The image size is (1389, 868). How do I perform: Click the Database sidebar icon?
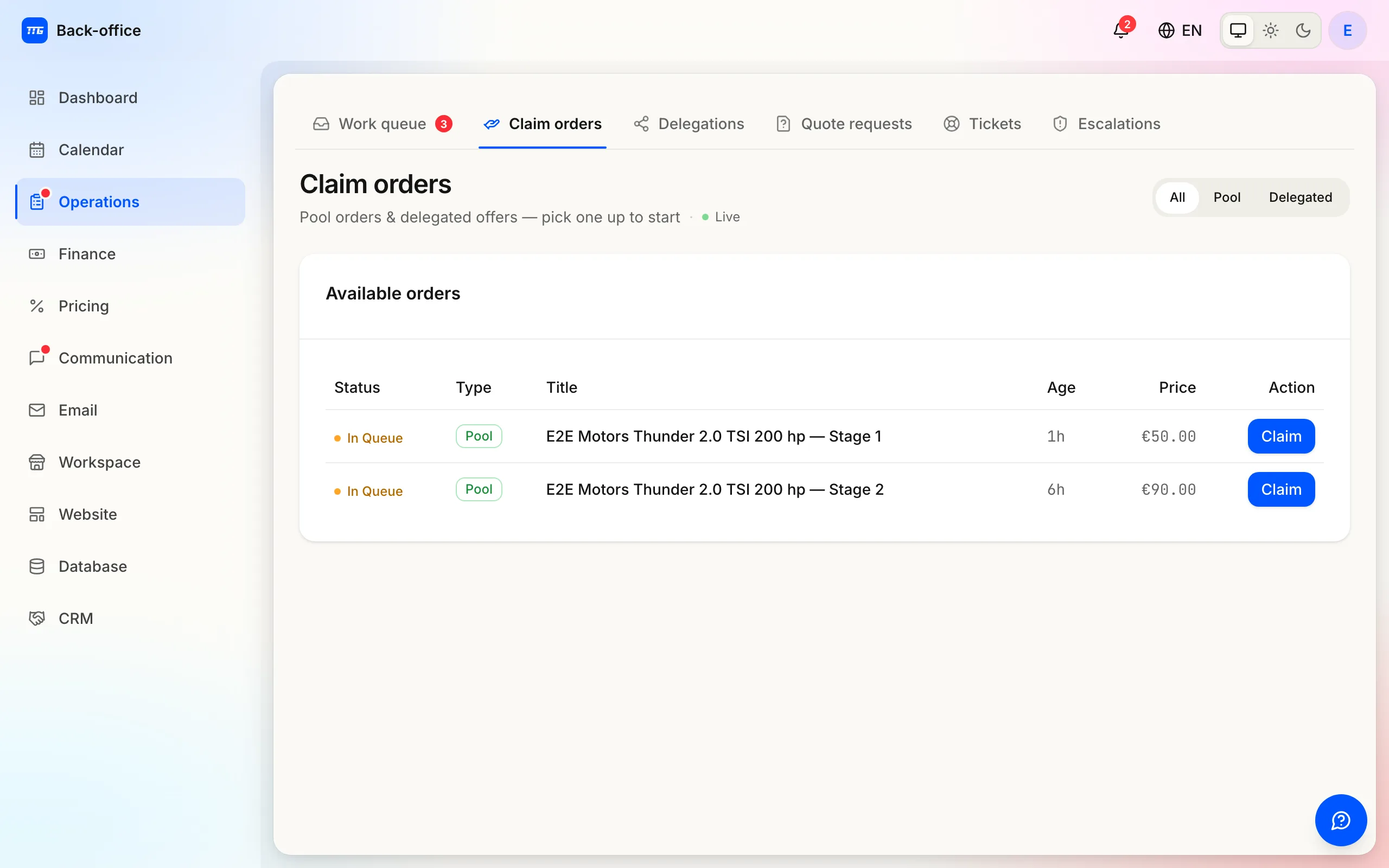37,566
